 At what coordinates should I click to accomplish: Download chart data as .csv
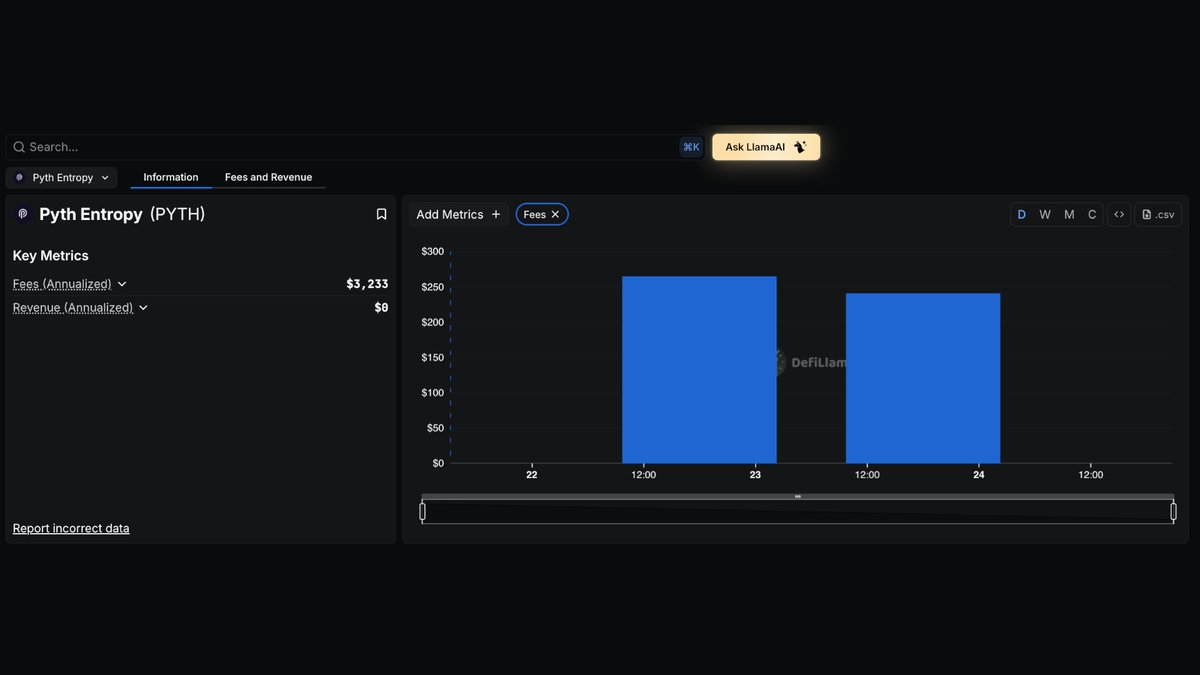tap(1158, 214)
